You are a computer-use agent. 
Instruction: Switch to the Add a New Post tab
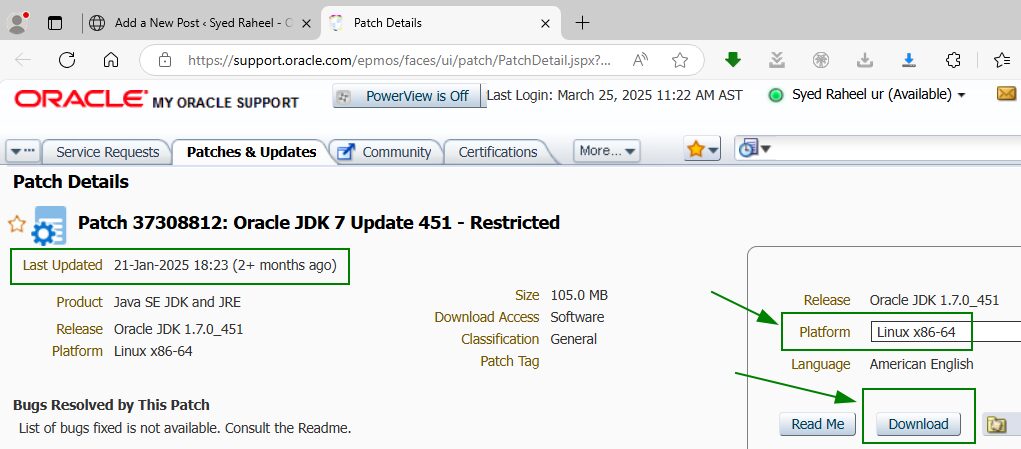(x=203, y=23)
